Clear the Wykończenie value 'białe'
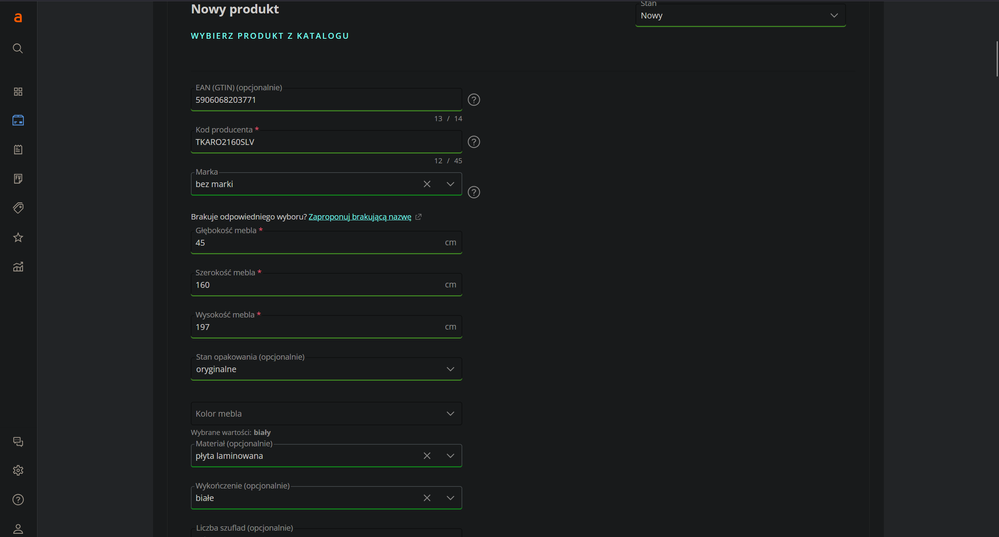The image size is (999, 537). 427,498
